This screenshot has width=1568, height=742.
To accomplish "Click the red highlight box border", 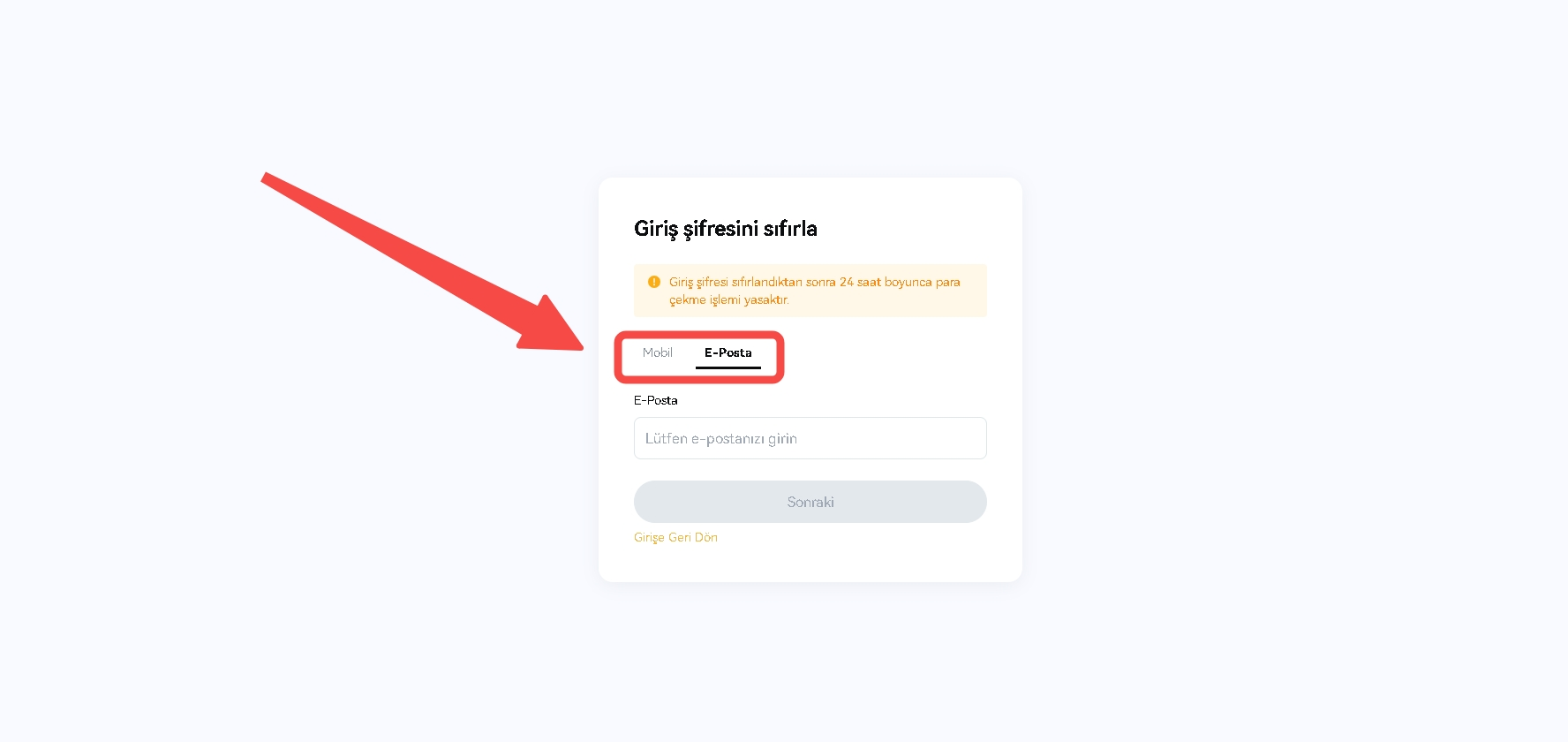I will (x=781, y=358).
